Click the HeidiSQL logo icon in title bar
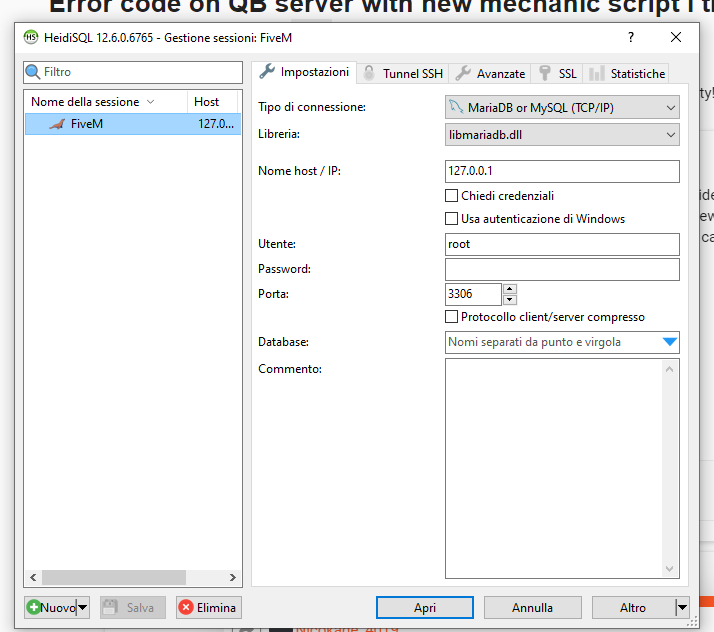Screen dimensions: 714x632 31,37
